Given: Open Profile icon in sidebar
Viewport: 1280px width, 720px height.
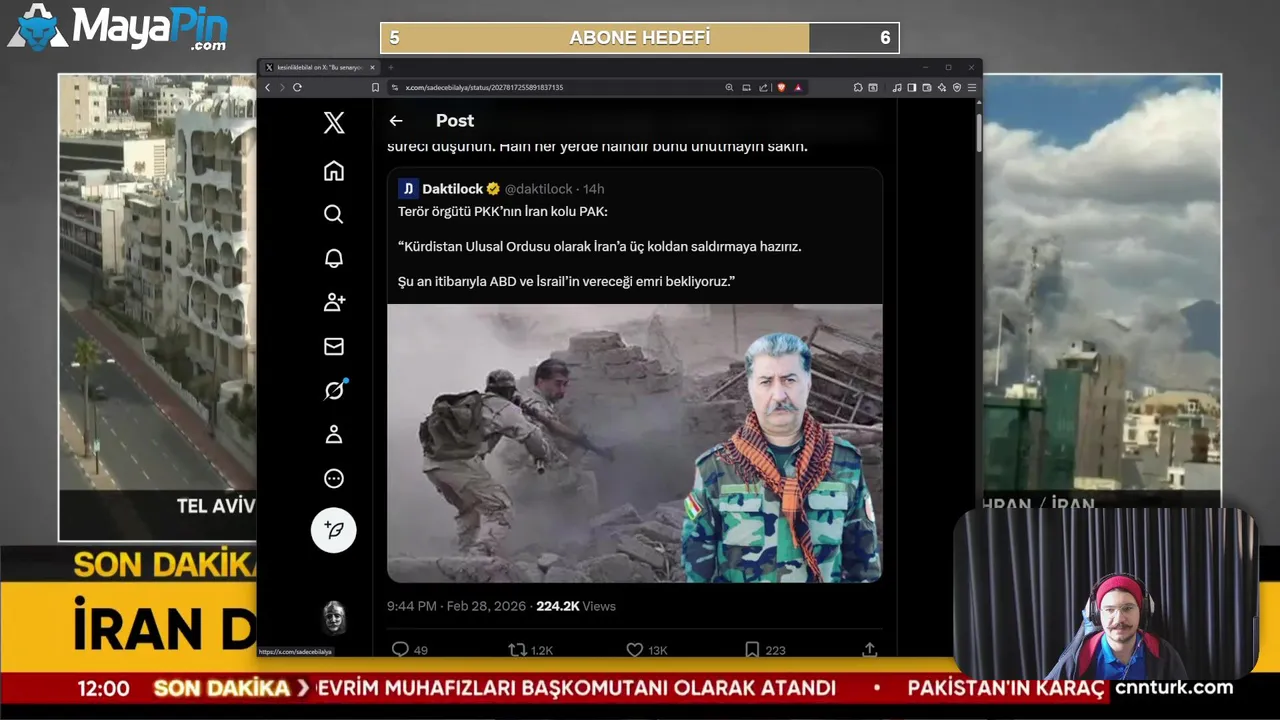Looking at the screenshot, I should (x=334, y=434).
